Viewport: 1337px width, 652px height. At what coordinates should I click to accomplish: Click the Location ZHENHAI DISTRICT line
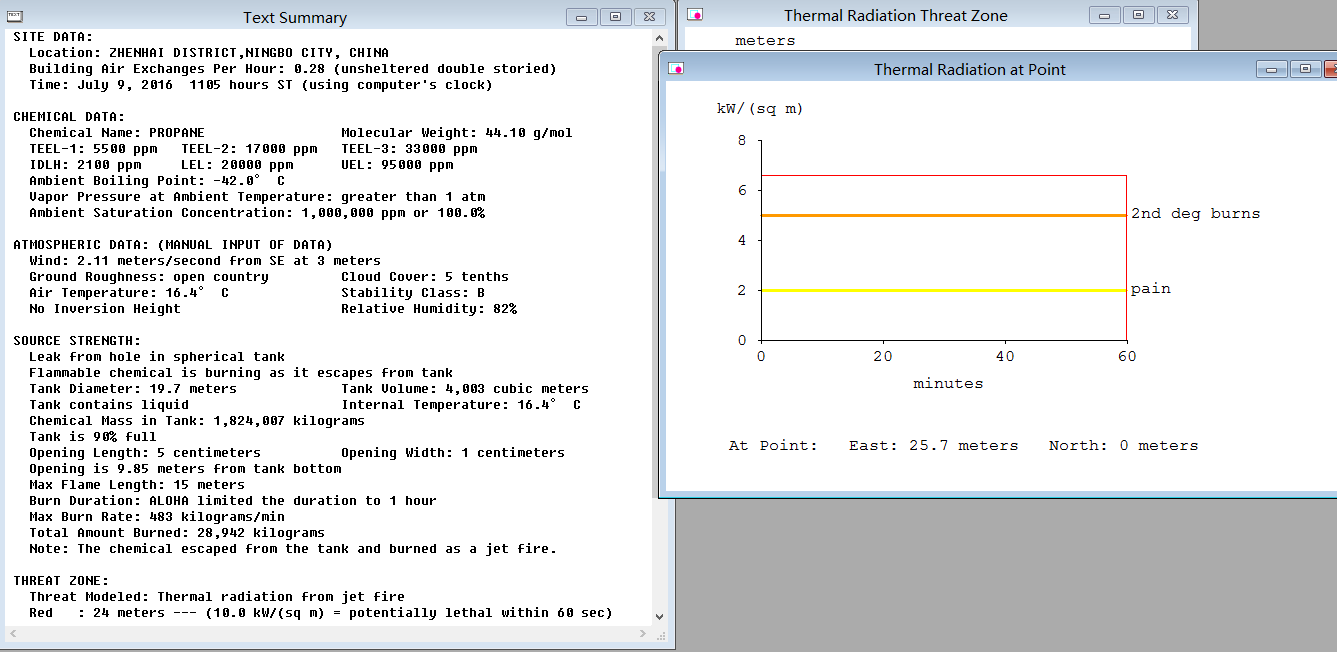click(x=209, y=53)
